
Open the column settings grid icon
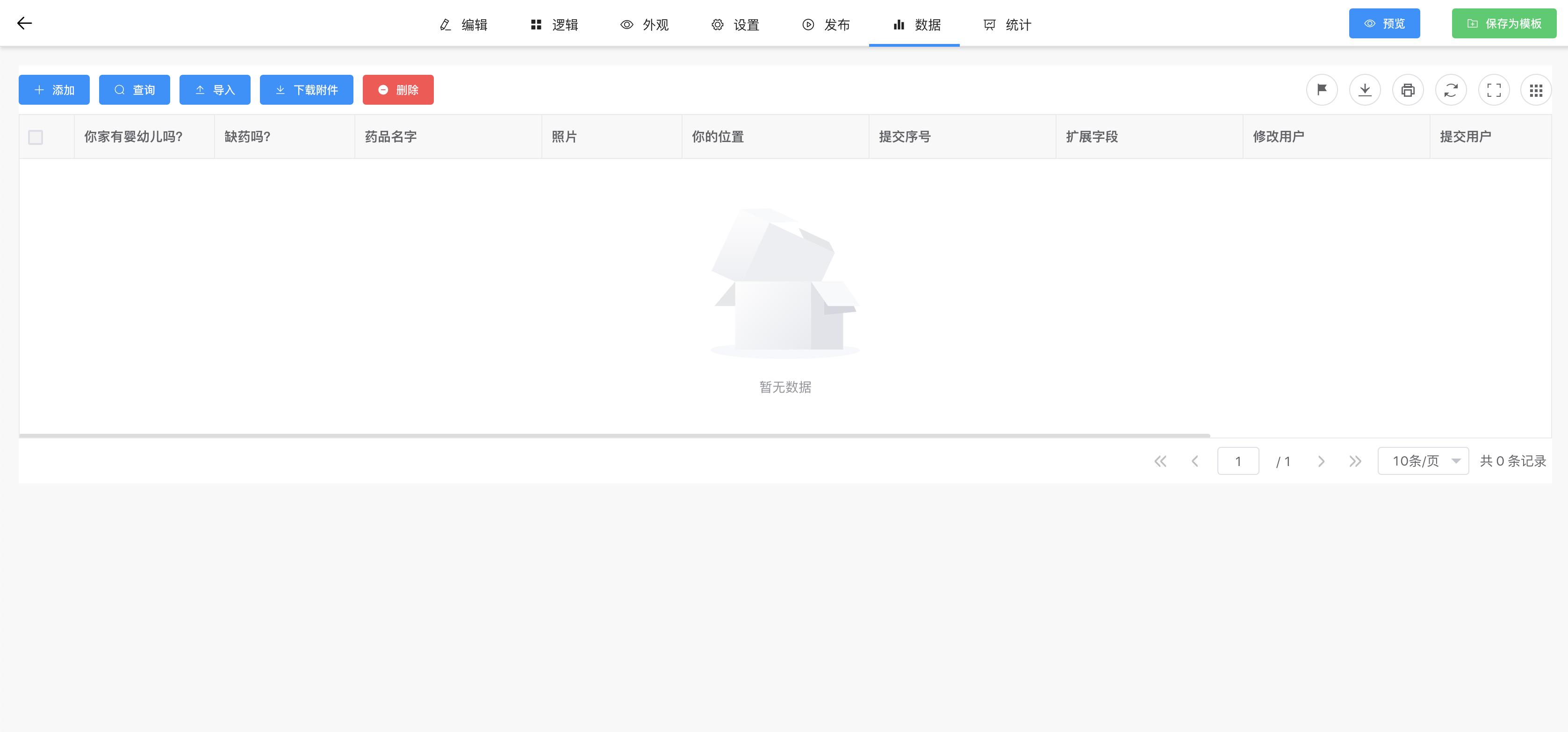click(x=1536, y=89)
